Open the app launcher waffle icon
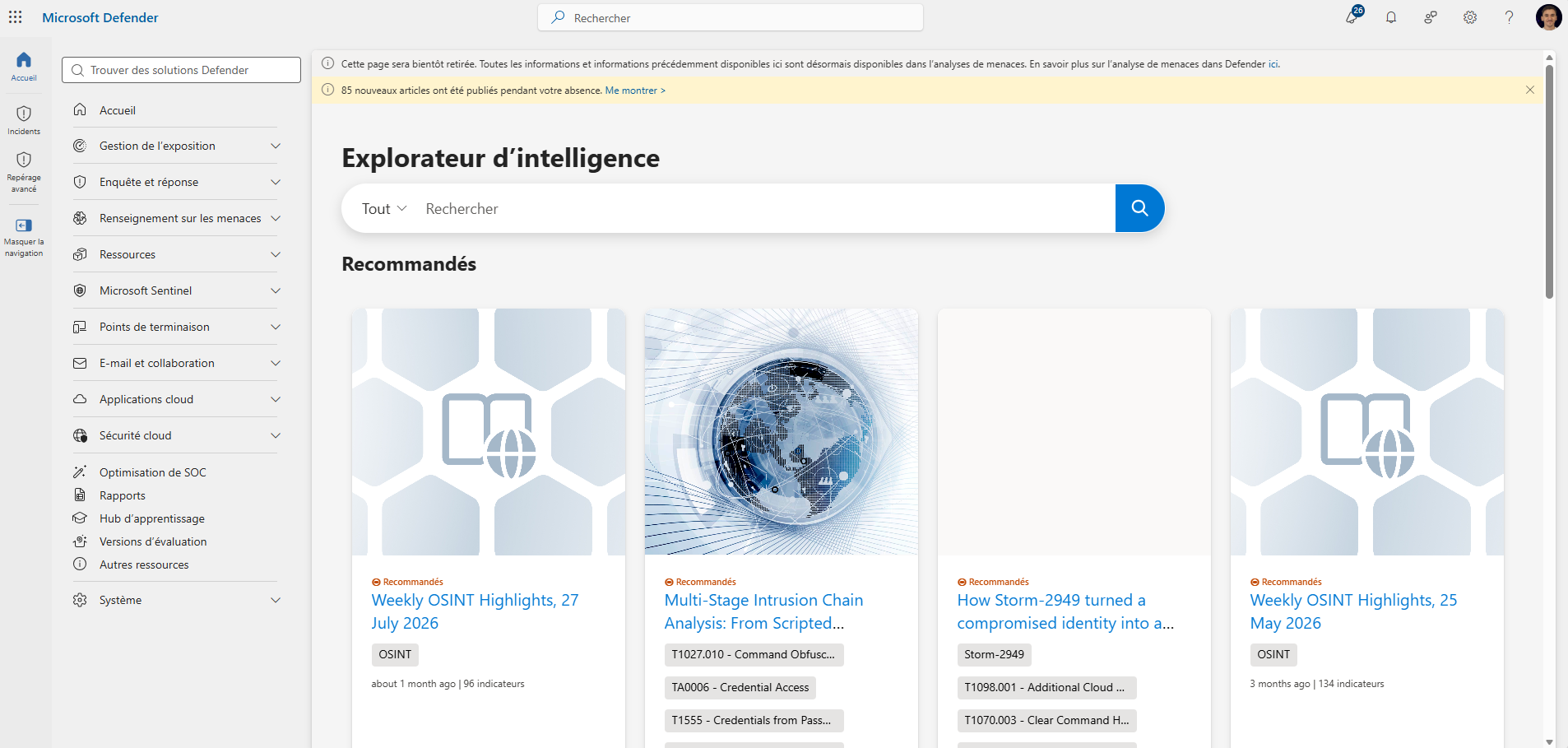1568x748 pixels. coord(16,17)
